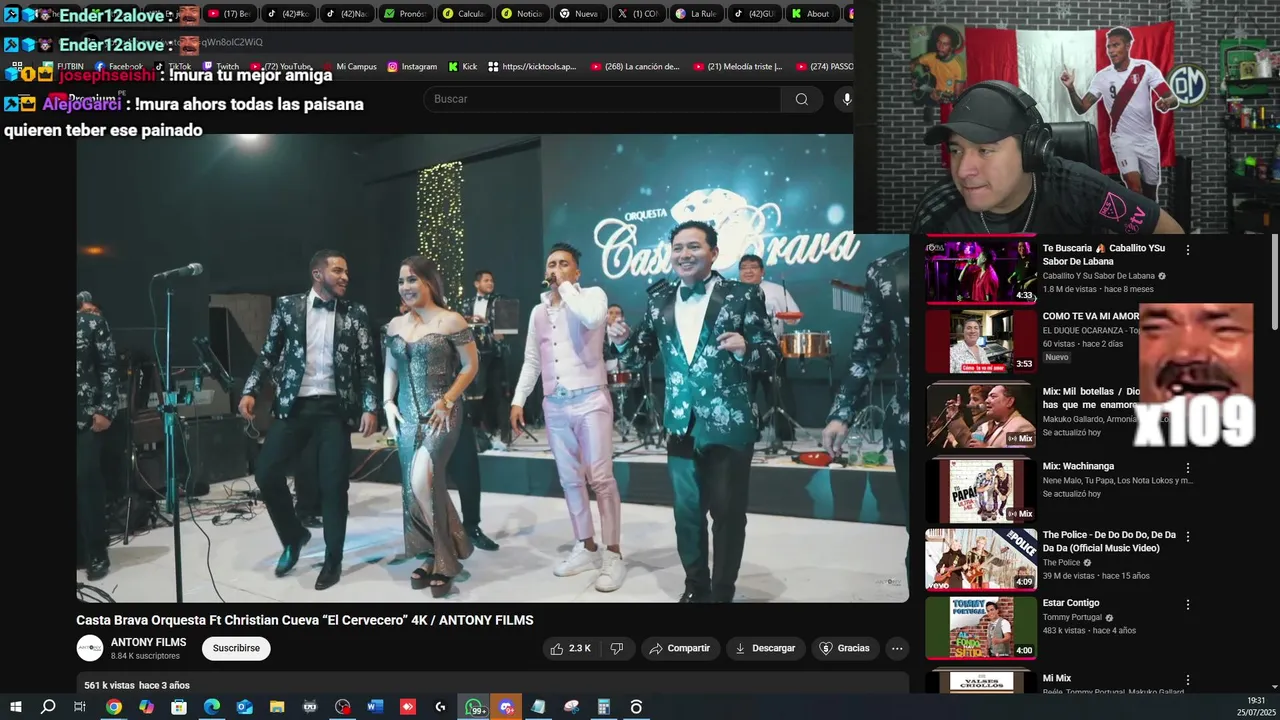Click Tommy Portugal channel name
This screenshot has width=1280, height=720.
[1072, 618]
